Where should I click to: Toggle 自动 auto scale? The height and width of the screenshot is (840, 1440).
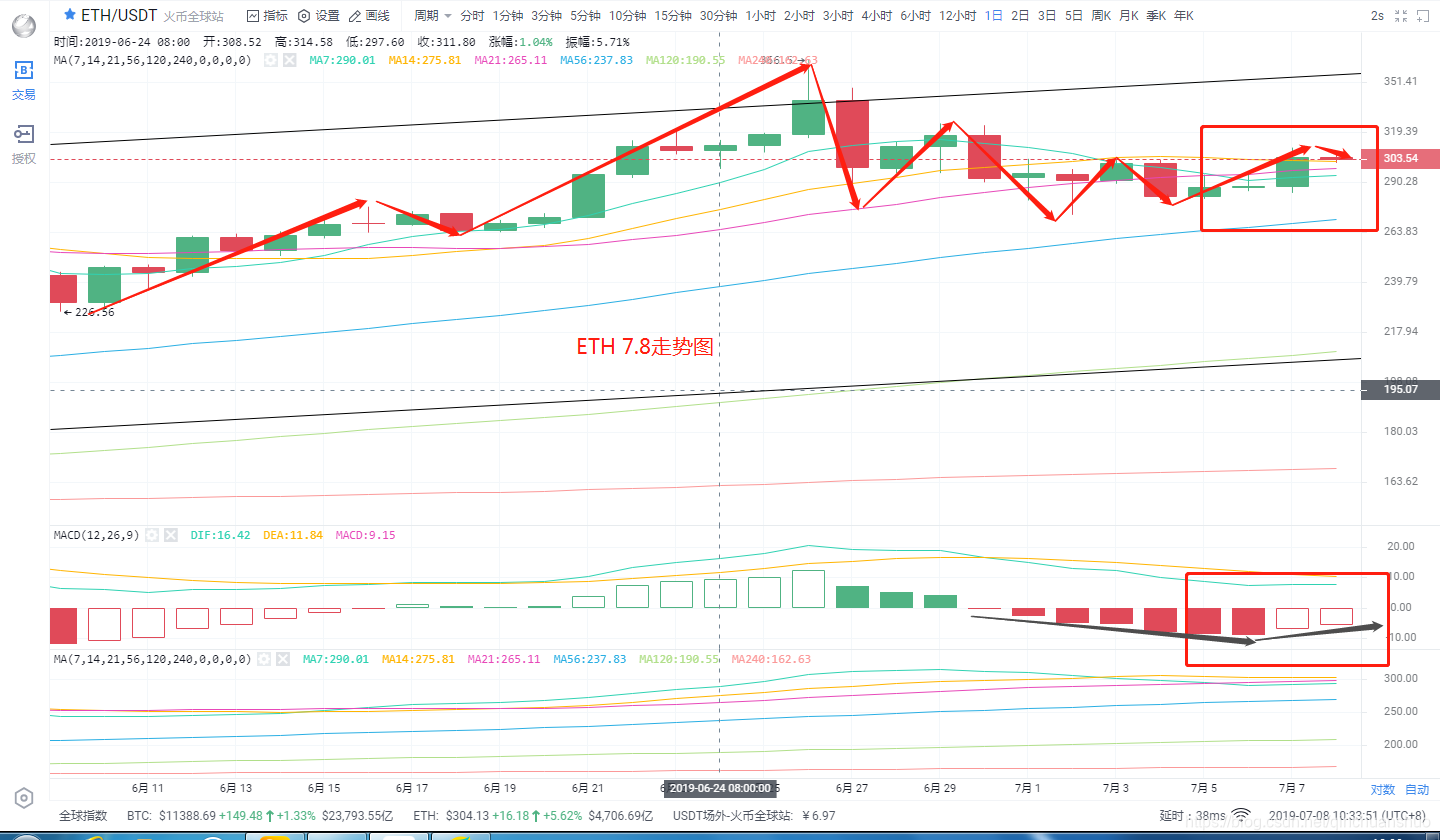[x=1417, y=790]
